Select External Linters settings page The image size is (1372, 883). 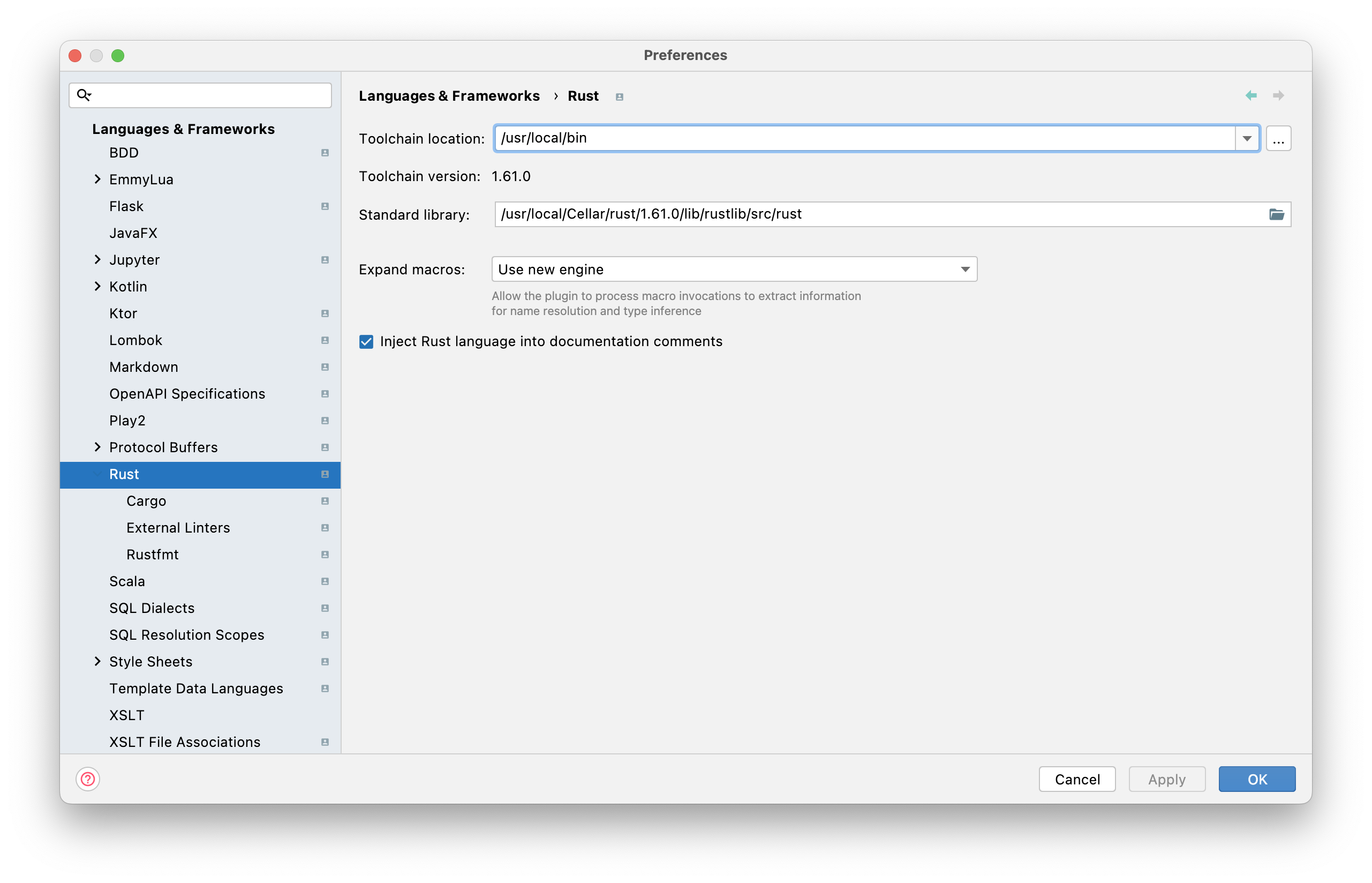click(x=178, y=528)
